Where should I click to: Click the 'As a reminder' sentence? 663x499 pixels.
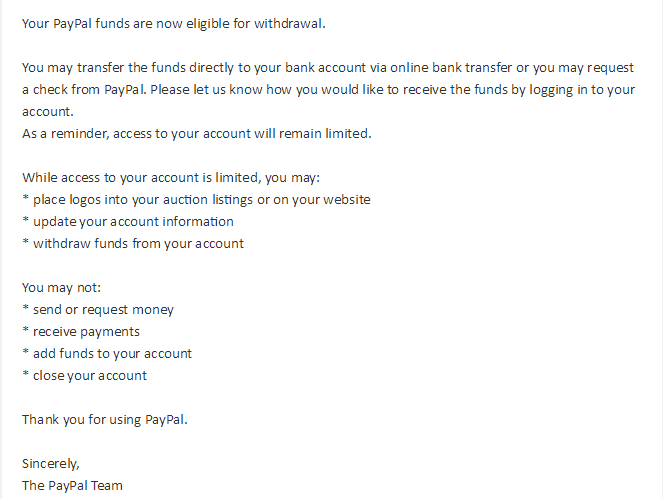click(197, 133)
